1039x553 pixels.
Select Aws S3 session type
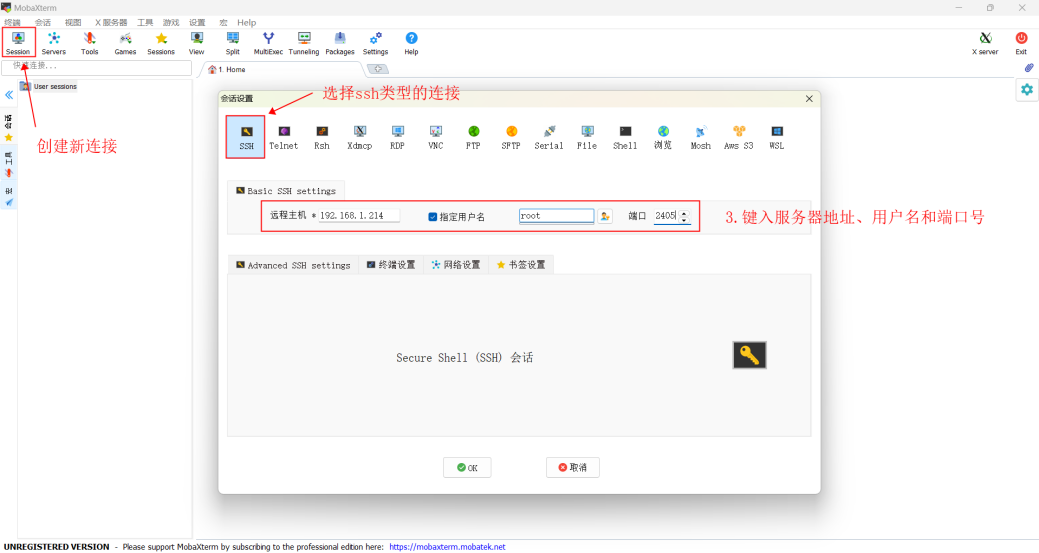(x=739, y=138)
